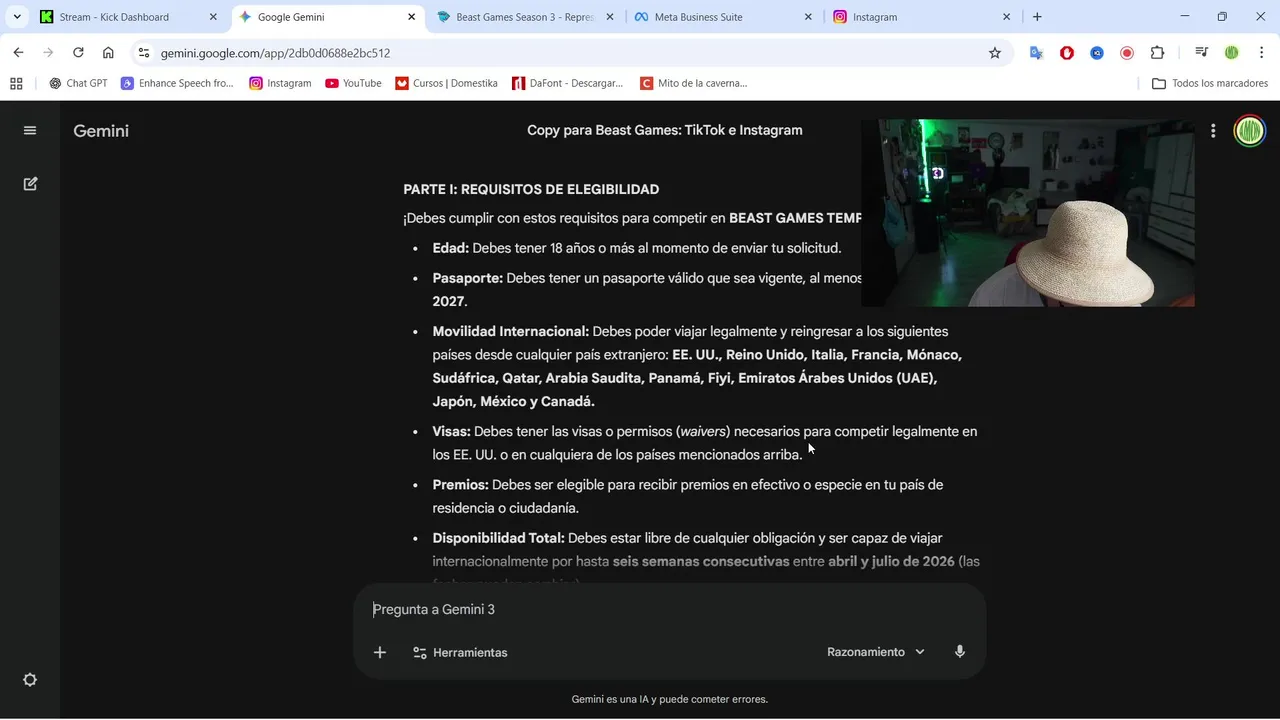The width and height of the screenshot is (1280, 720).
Task: Open the apps grid in bookmarks bar
Action: click(x=16, y=83)
